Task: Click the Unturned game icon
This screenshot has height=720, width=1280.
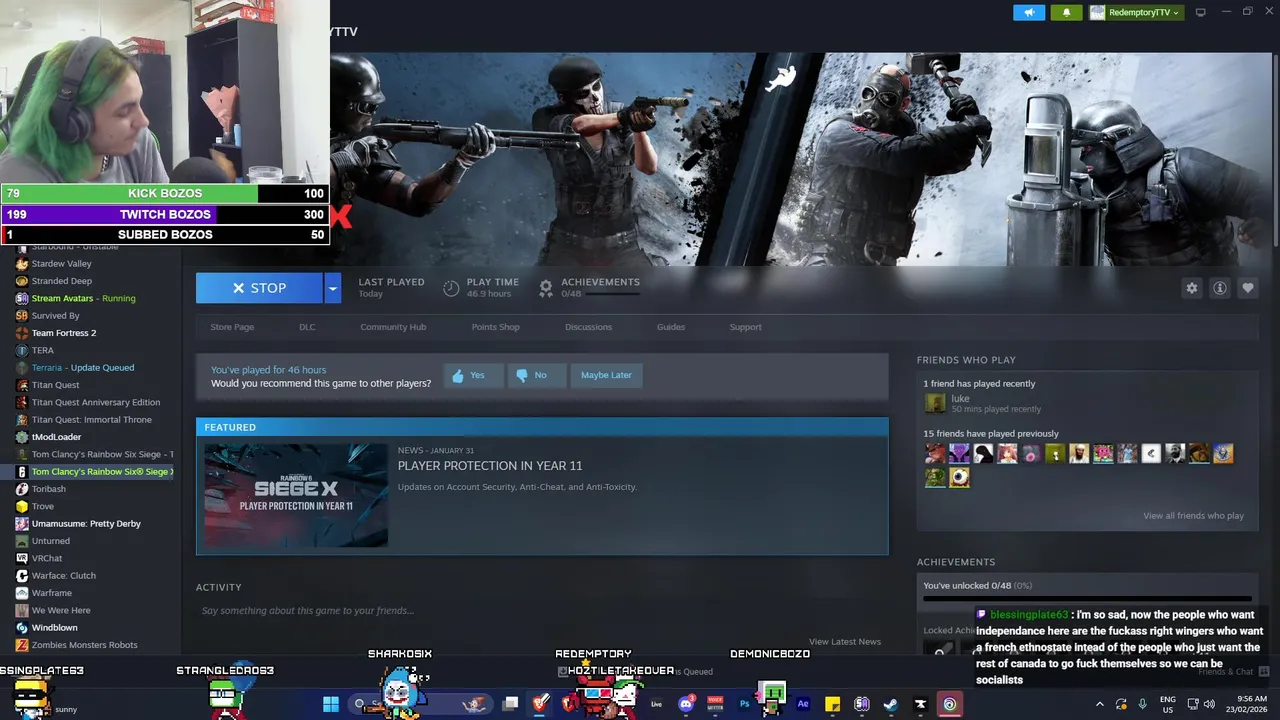Action: (22, 541)
